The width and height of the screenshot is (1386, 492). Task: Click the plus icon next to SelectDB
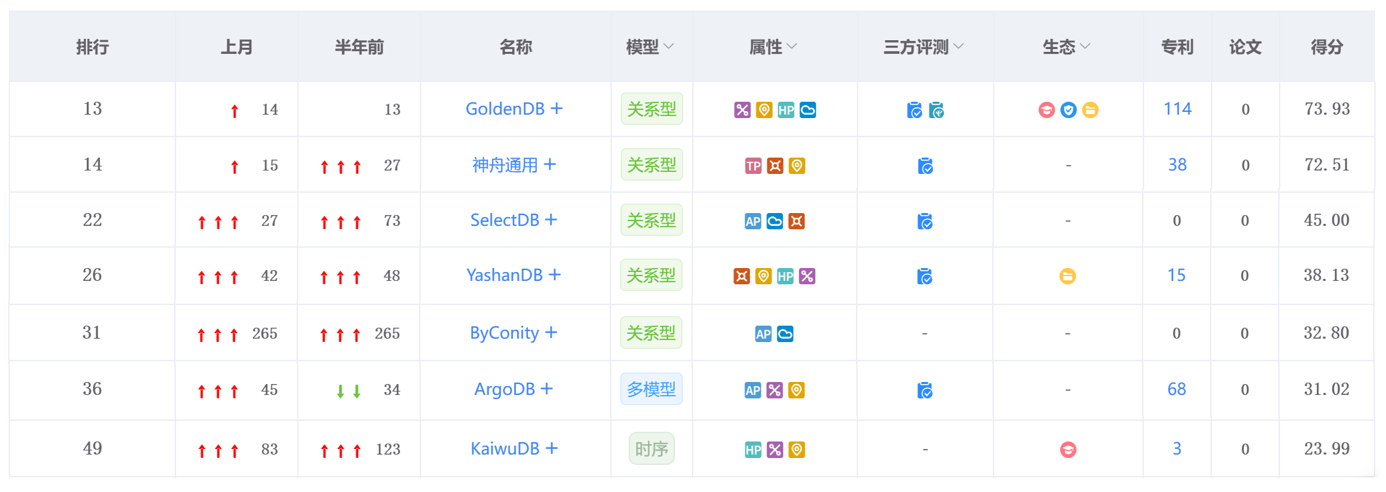click(x=551, y=220)
